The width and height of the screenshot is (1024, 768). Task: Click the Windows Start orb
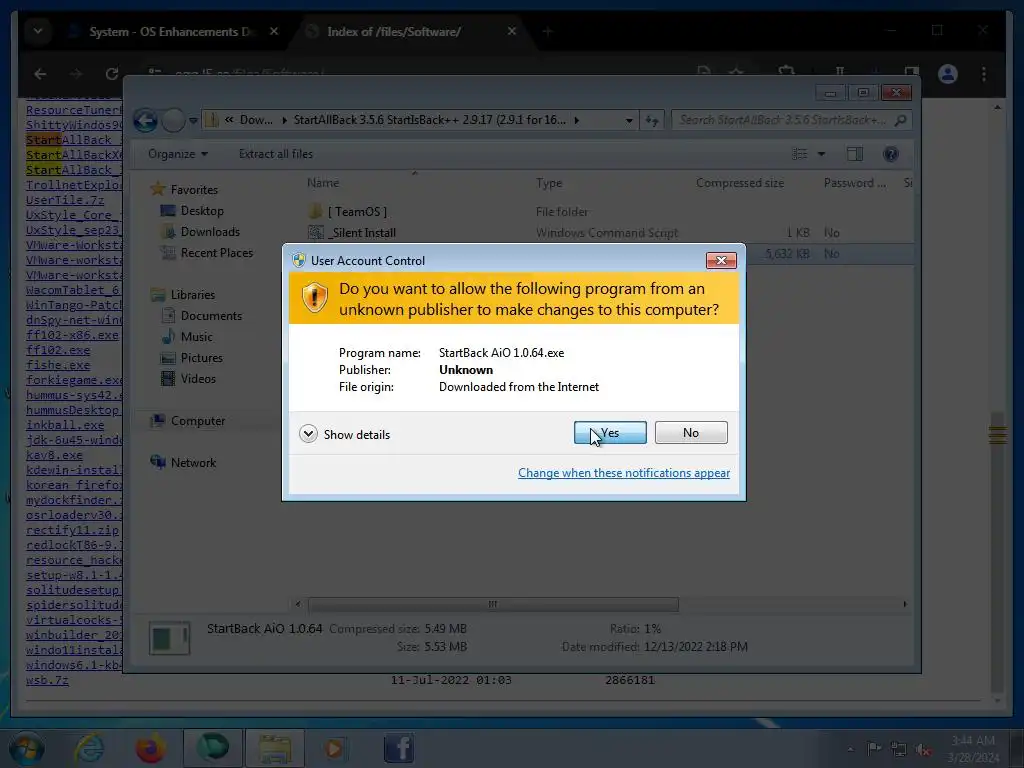pos(26,748)
